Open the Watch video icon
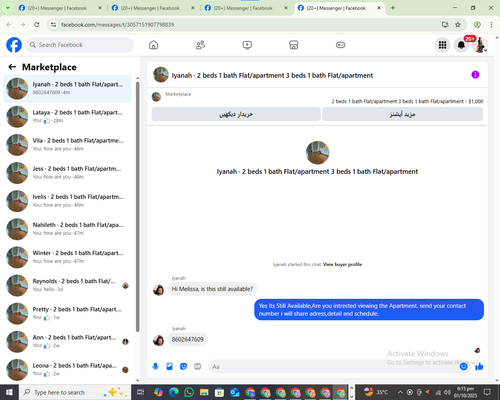The image size is (500, 400). click(247, 45)
